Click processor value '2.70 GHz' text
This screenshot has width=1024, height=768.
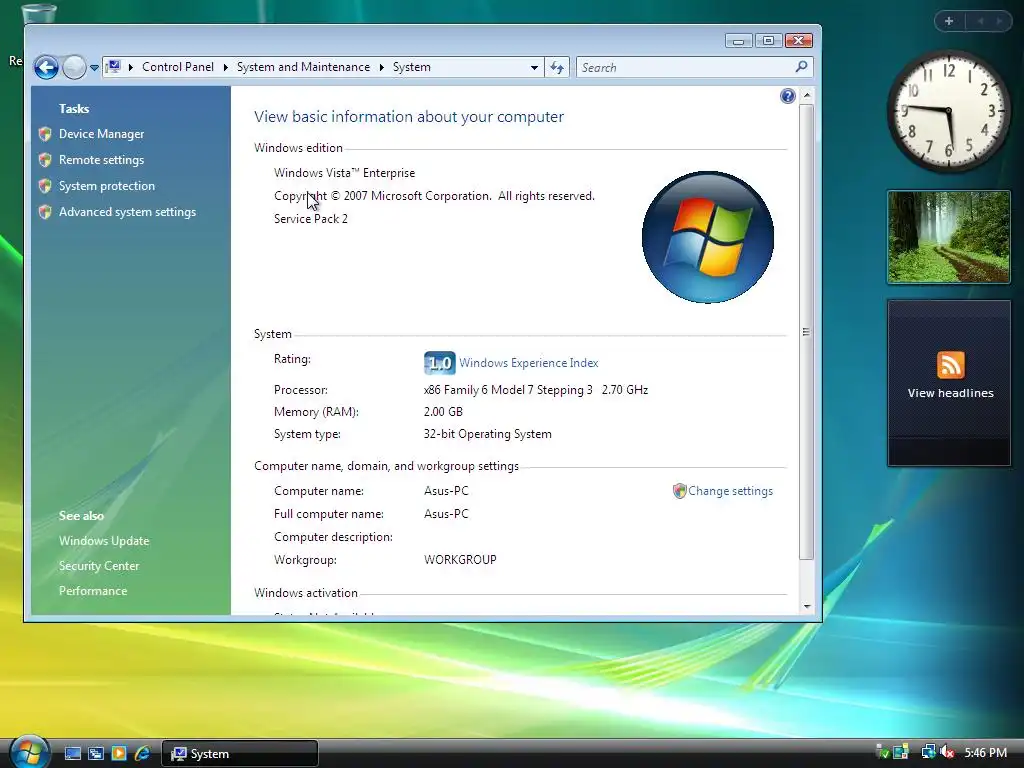tap(625, 390)
